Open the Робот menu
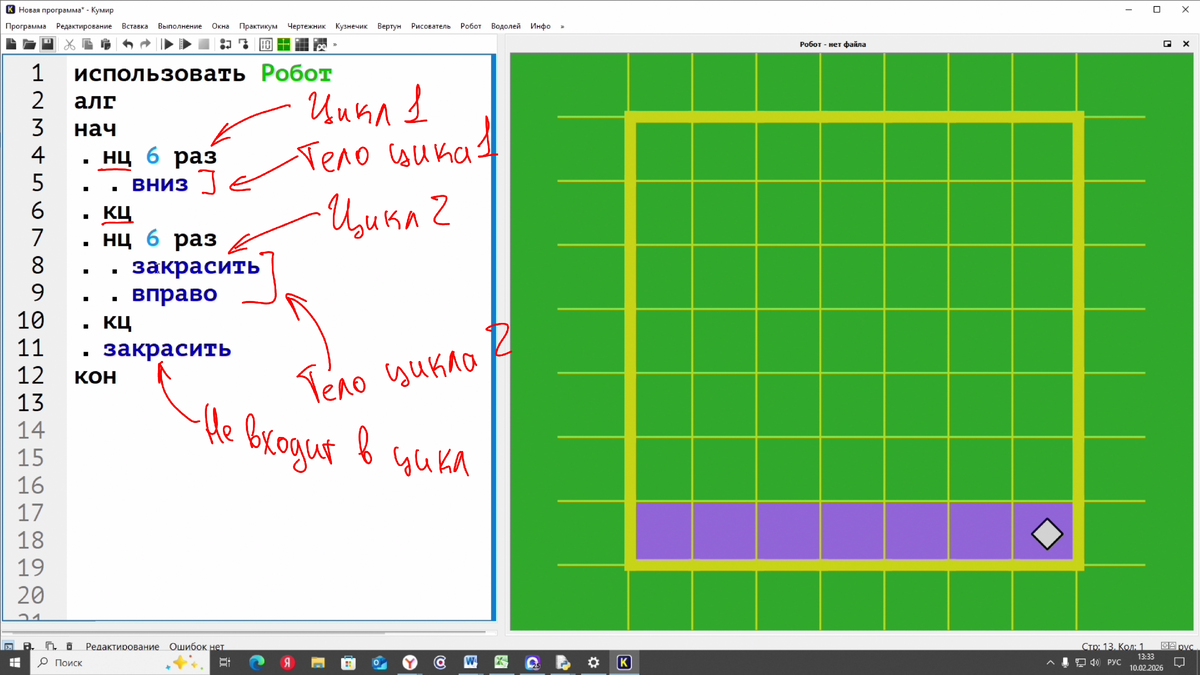The width and height of the screenshot is (1200, 675). pyautogui.click(x=471, y=26)
